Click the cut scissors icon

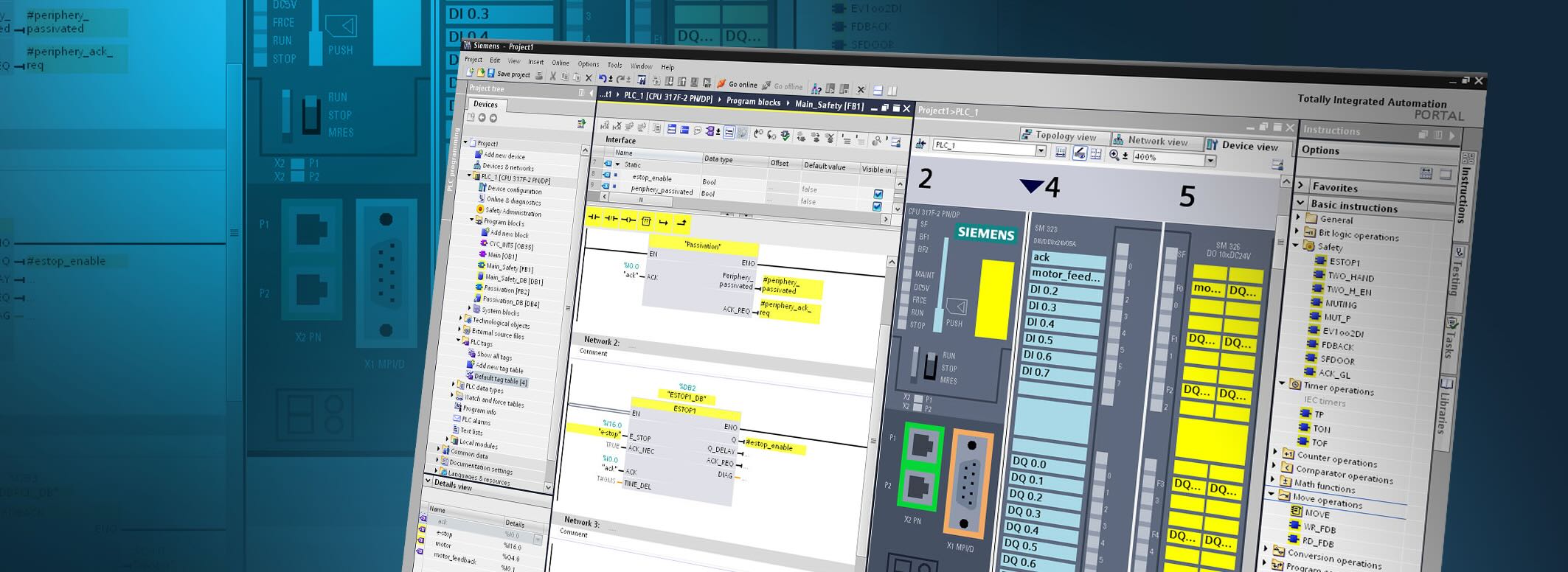(552, 76)
